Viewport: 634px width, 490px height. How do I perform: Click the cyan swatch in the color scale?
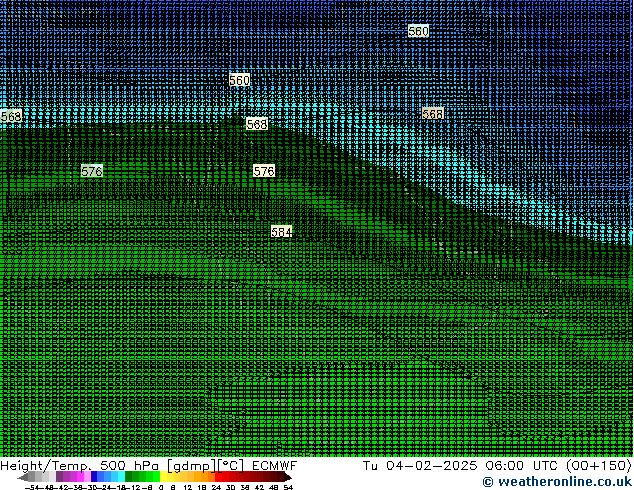tap(121, 477)
